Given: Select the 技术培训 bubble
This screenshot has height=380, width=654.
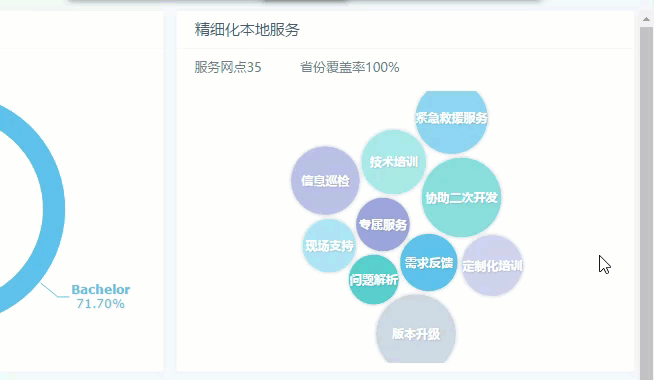Looking at the screenshot, I should (393, 162).
